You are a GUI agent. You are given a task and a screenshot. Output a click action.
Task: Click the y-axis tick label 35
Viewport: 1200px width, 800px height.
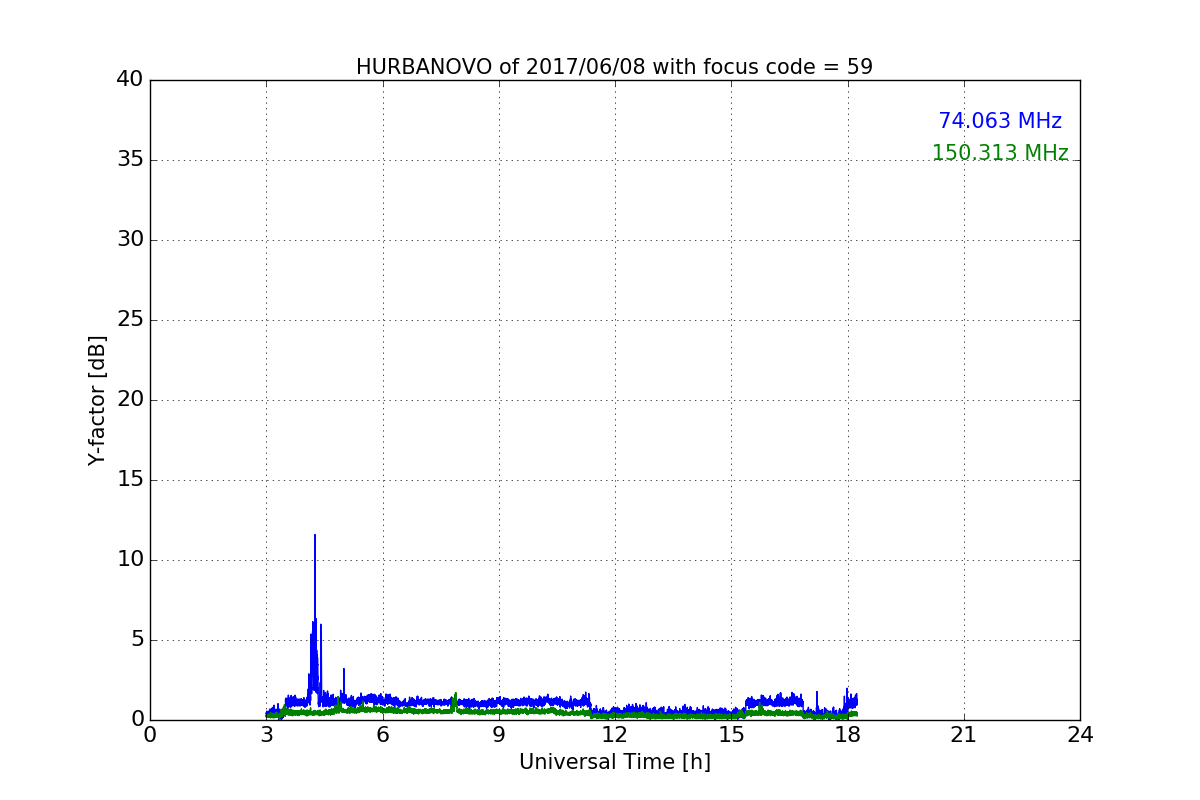tap(130, 160)
